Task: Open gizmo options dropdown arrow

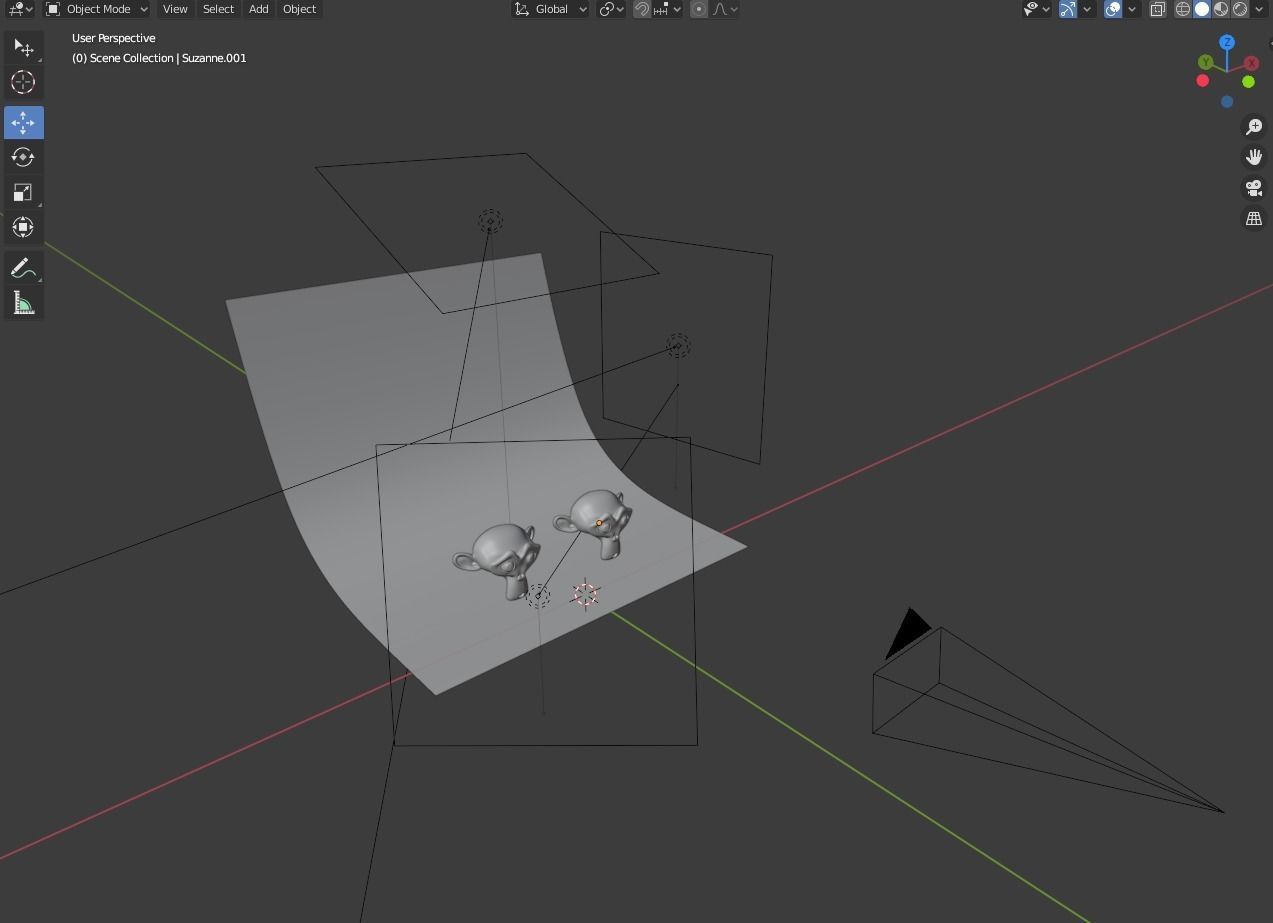Action: 1087,9
